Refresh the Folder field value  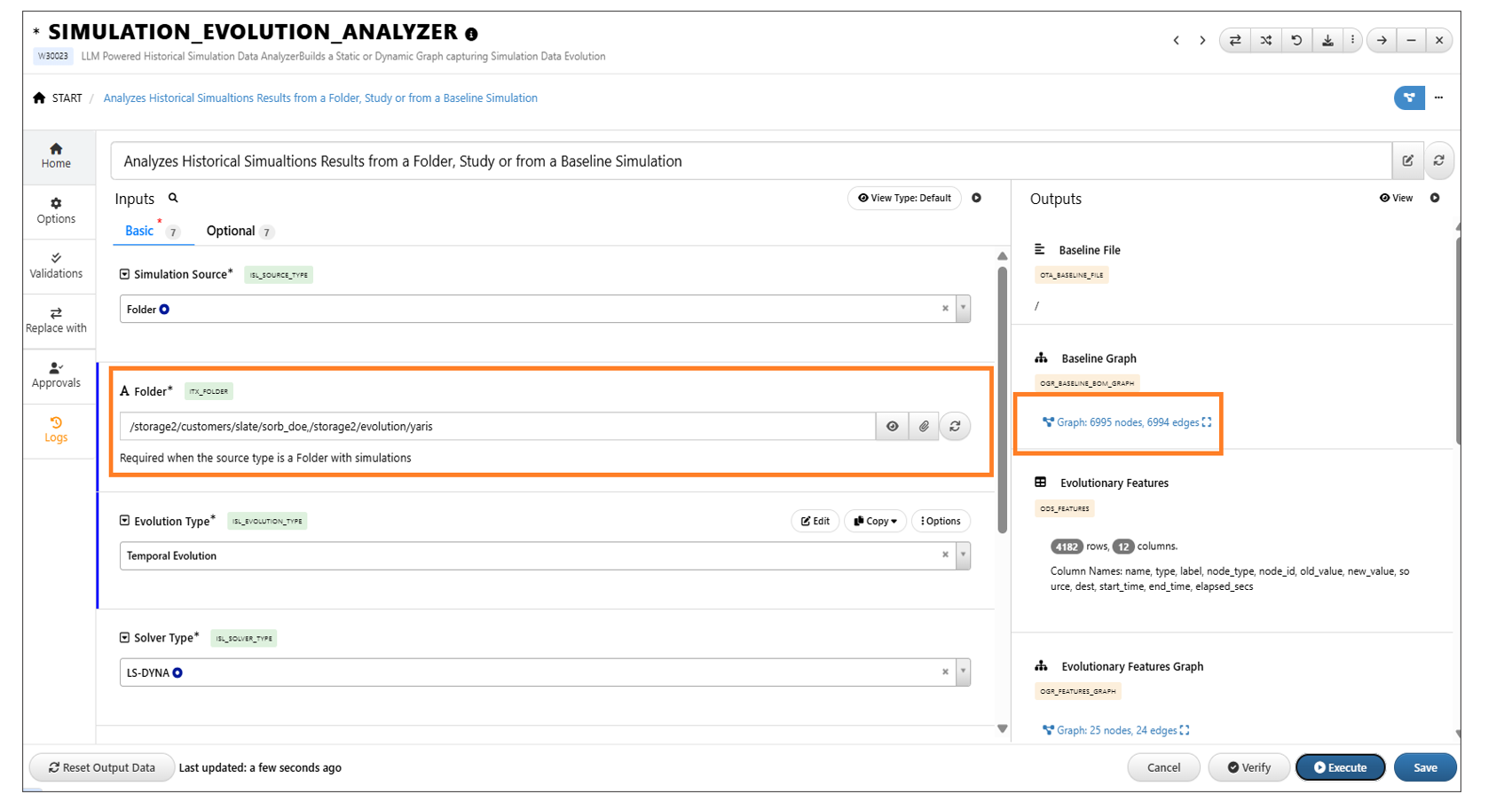955,427
